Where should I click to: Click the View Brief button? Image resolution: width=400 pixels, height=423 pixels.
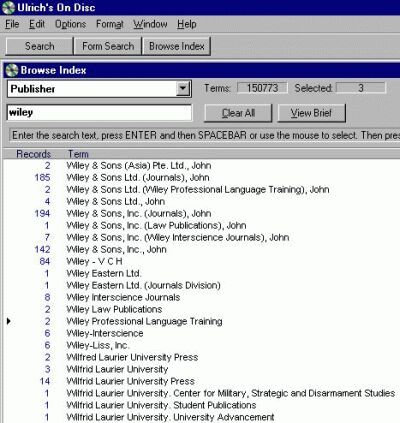(311, 113)
